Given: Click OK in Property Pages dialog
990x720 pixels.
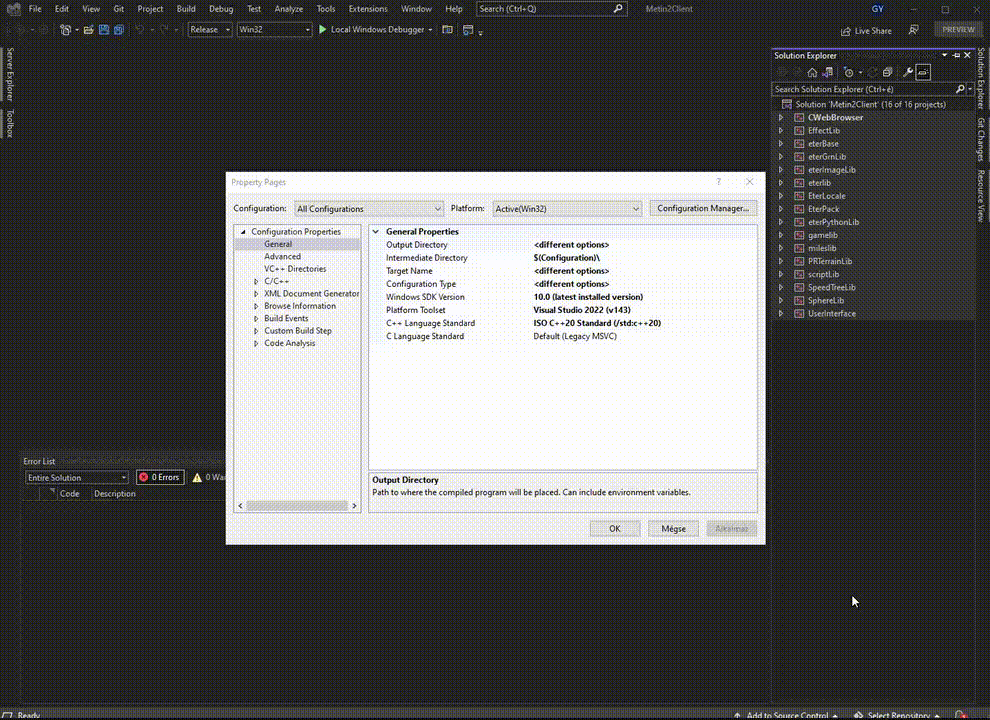Looking at the screenshot, I should pyautogui.click(x=614, y=528).
